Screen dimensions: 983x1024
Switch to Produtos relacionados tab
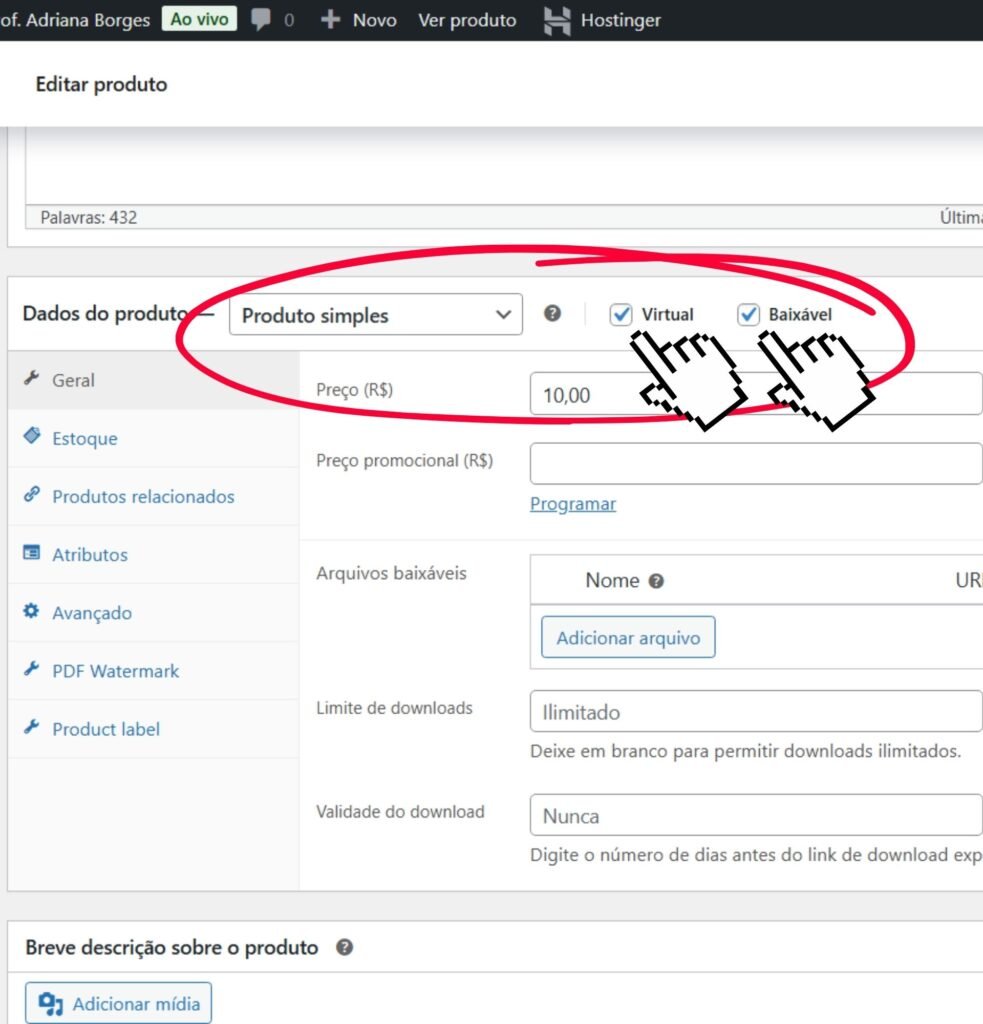pos(143,496)
